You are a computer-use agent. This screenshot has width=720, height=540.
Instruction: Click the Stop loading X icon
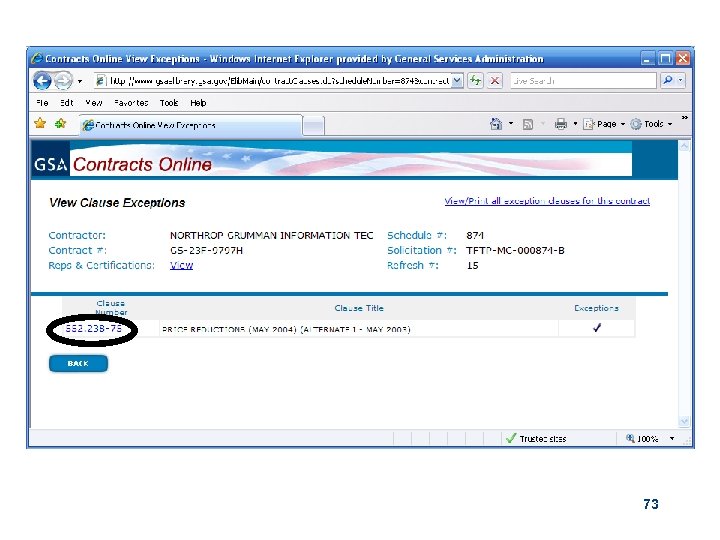click(x=495, y=81)
